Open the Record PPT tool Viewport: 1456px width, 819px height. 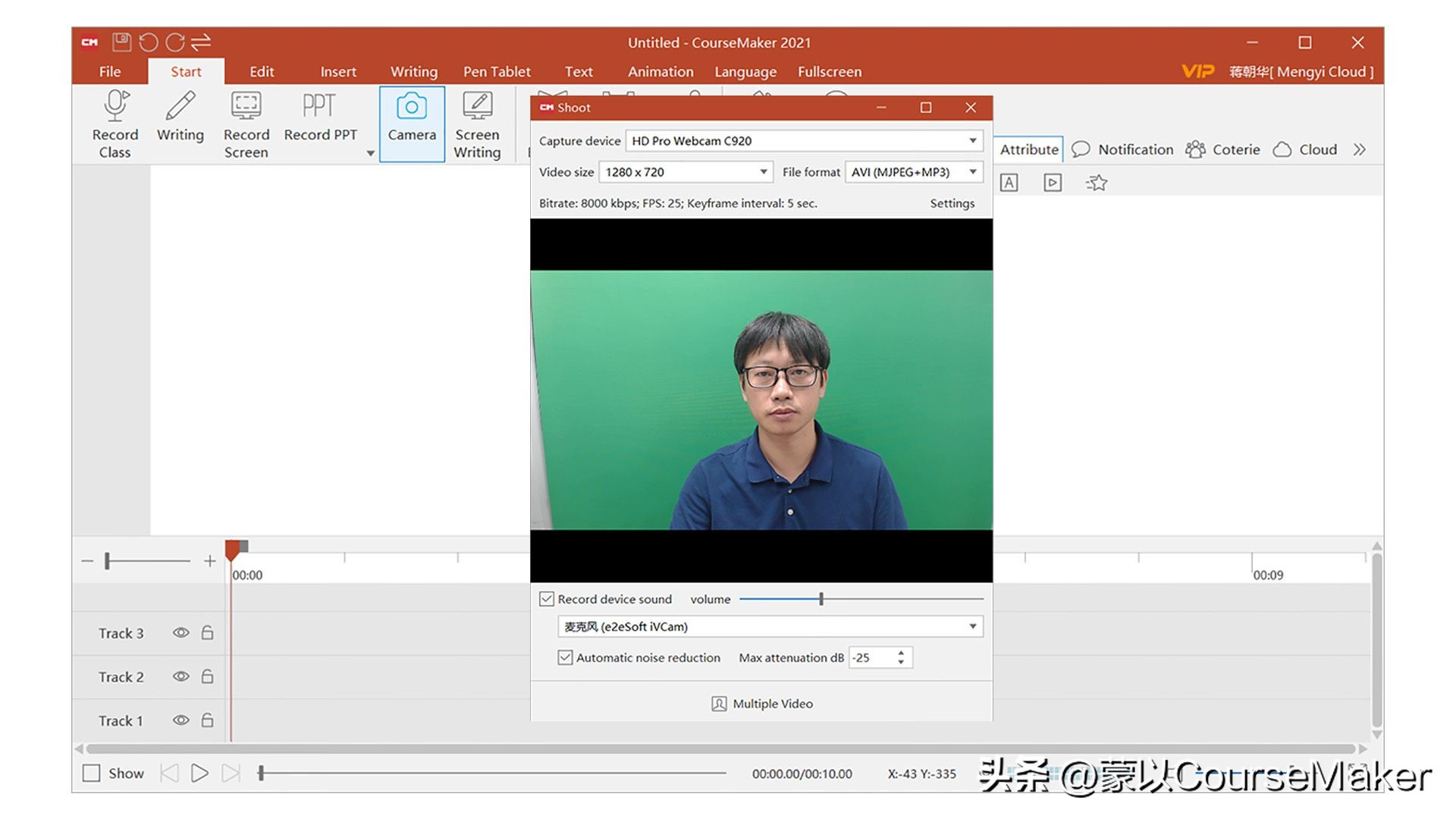[319, 107]
